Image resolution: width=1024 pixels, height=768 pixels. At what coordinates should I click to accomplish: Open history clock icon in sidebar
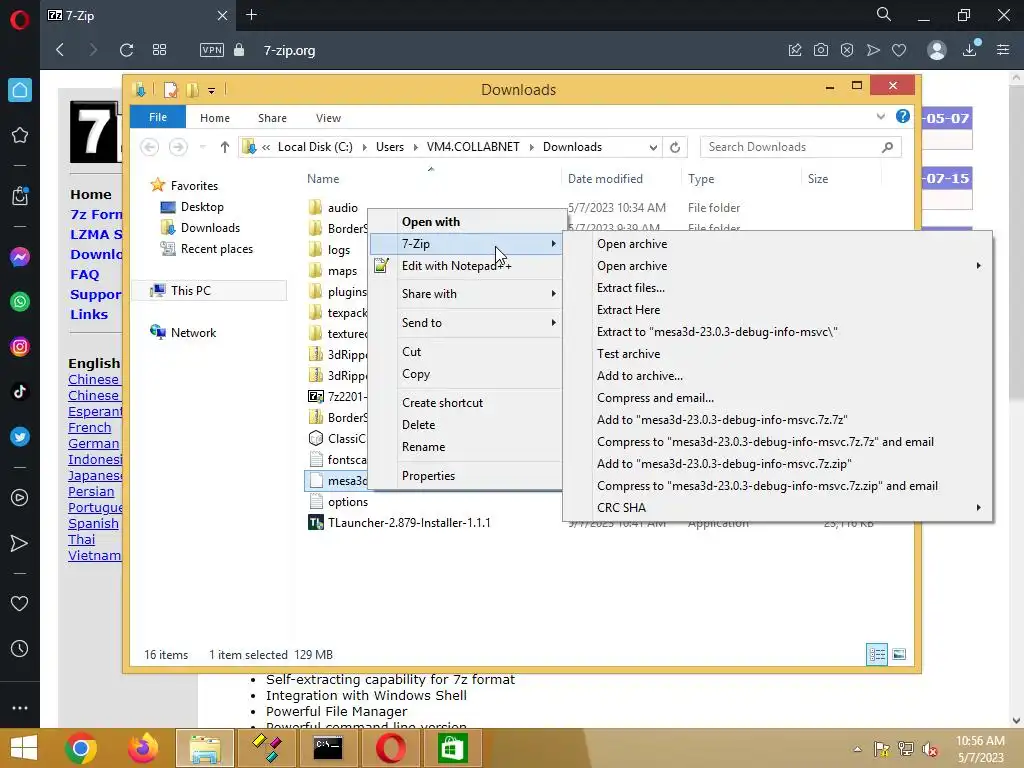pos(20,648)
